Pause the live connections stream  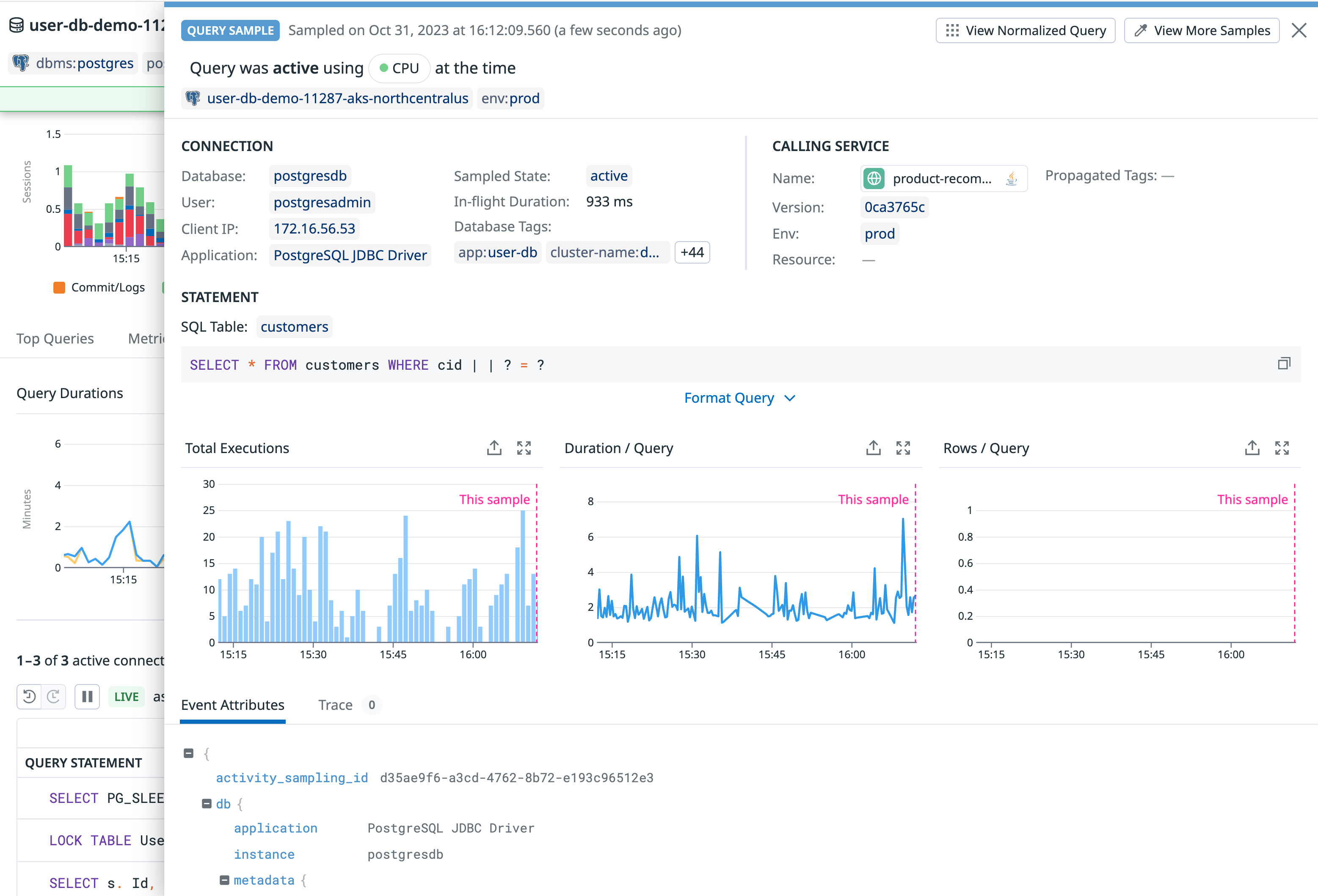click(x=87, y=696)
